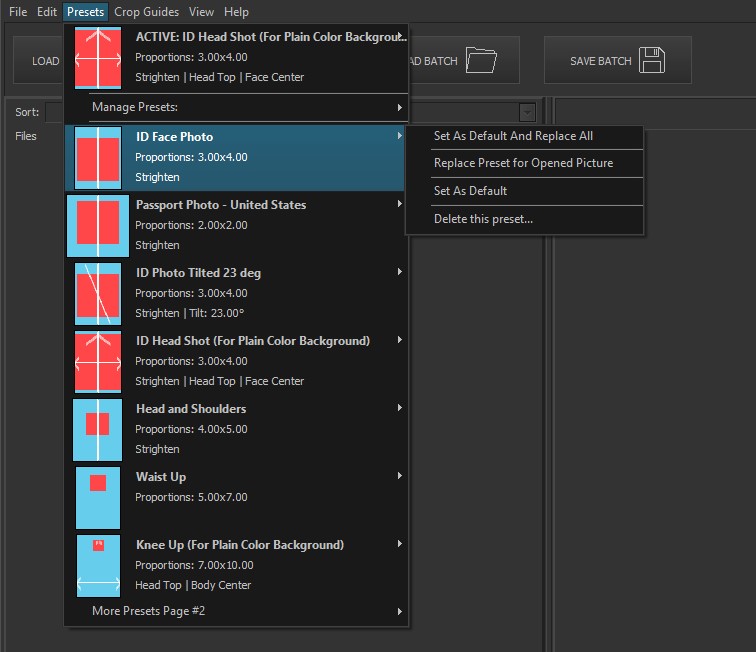This screenshot has width=756, height=652.
Task: Click the ID Head Shot preset icon in list
Action: pyautogui.click(x=98, y=361)
